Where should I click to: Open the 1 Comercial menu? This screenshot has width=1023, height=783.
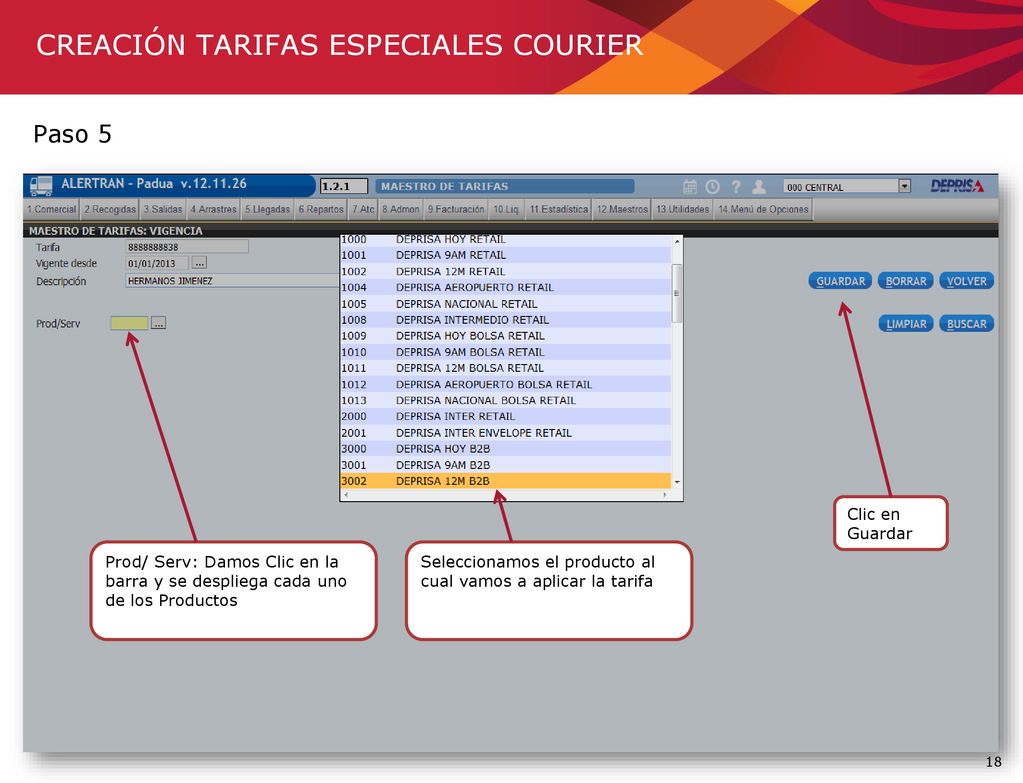pyautogui.click(x=52, y=209)
